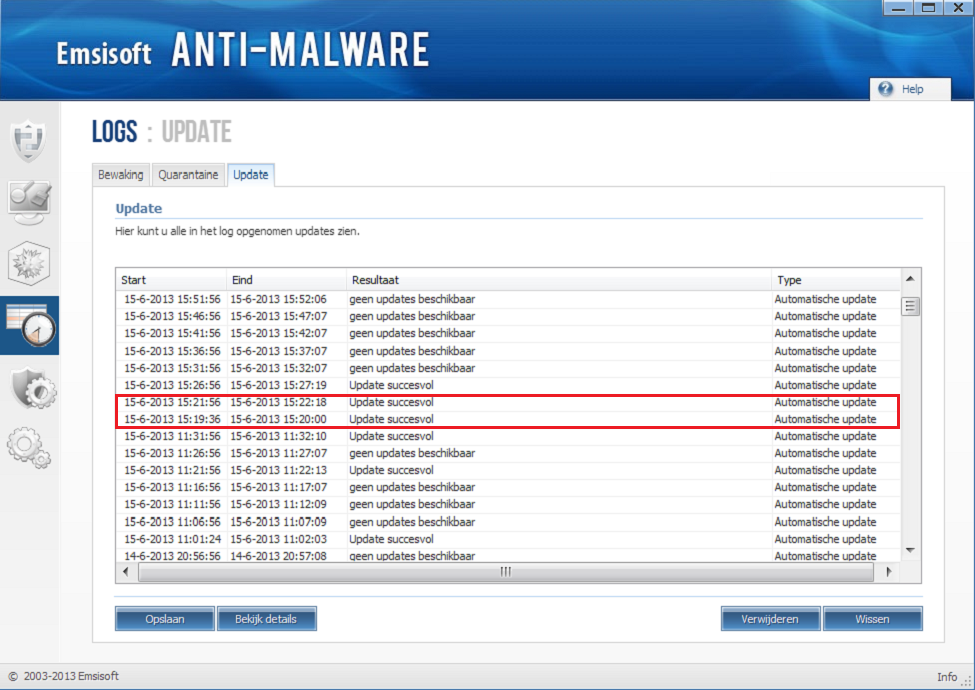The width and height of the screenshot is (975, 690).
Task: Click the horizontal scrollbar left arrow
Action: 126,572
